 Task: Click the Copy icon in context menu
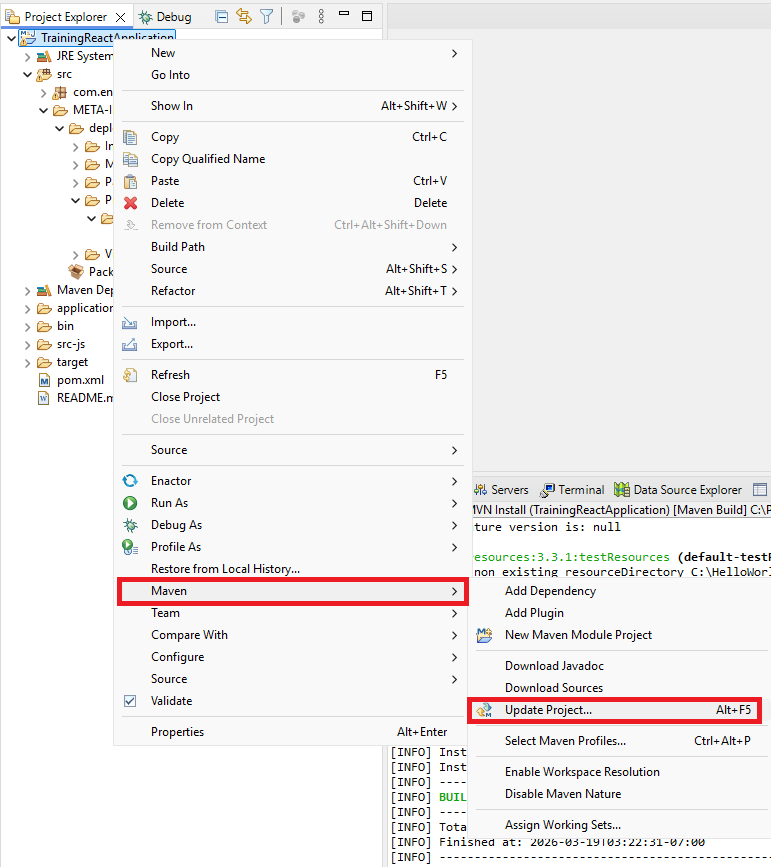pyautogui.click(x=130, y=137)
